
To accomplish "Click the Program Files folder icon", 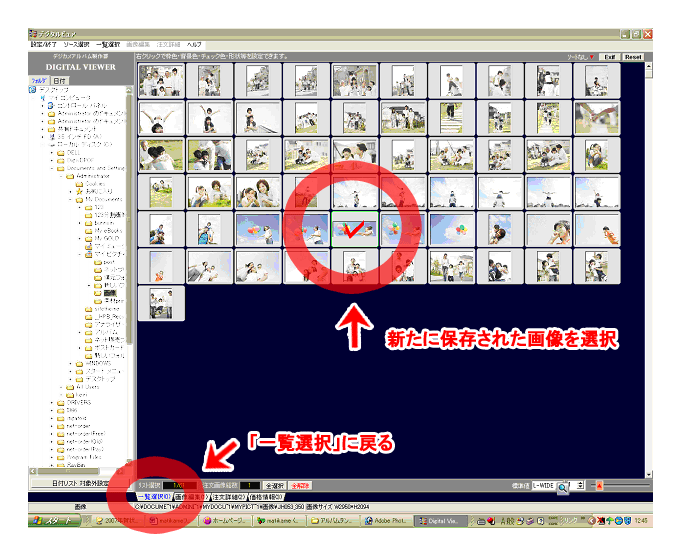I will (60, 457).
